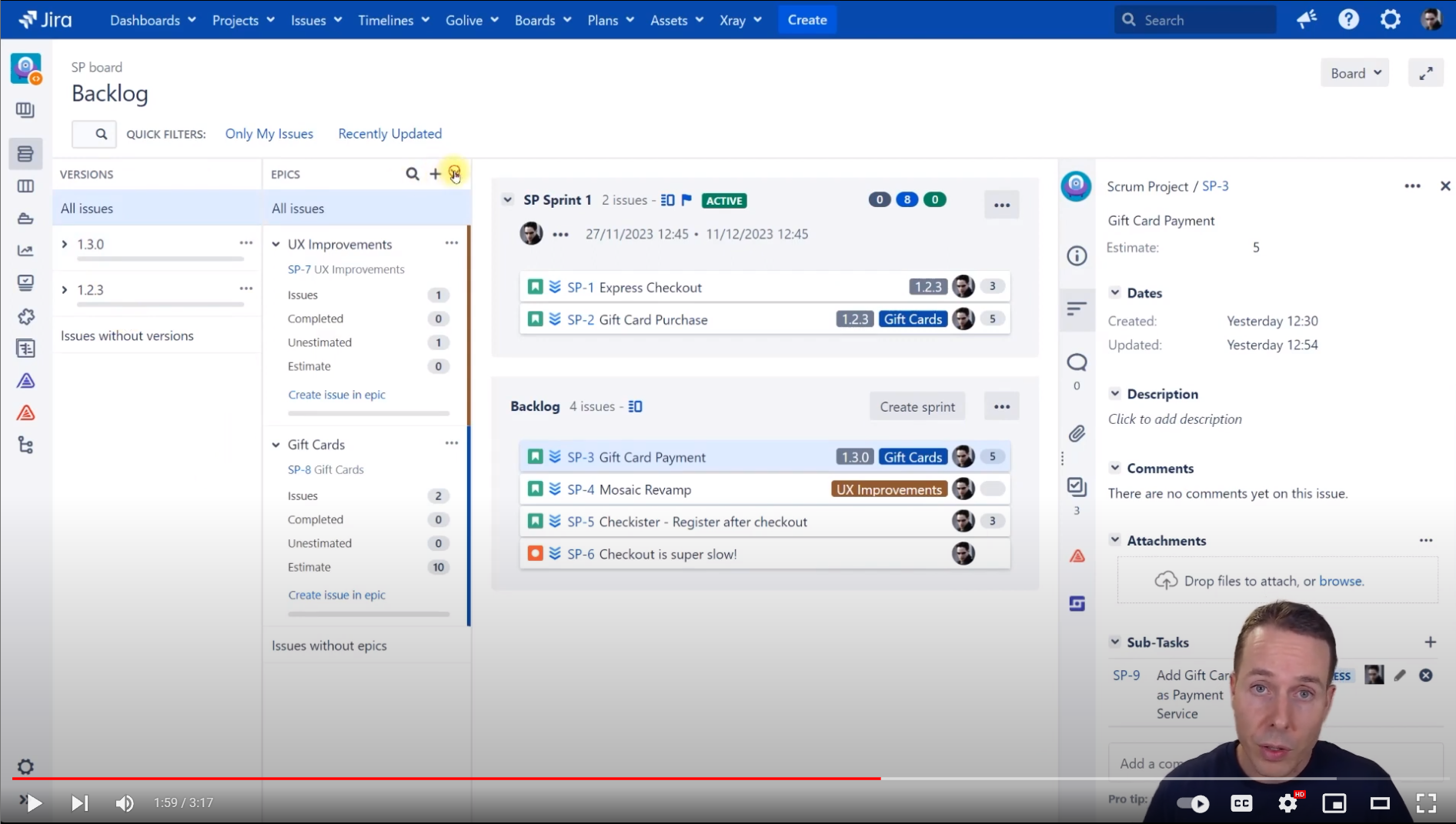This screenshot has height=824, width=1456.
Task: Mute the video volume
Action: point(125,803)
